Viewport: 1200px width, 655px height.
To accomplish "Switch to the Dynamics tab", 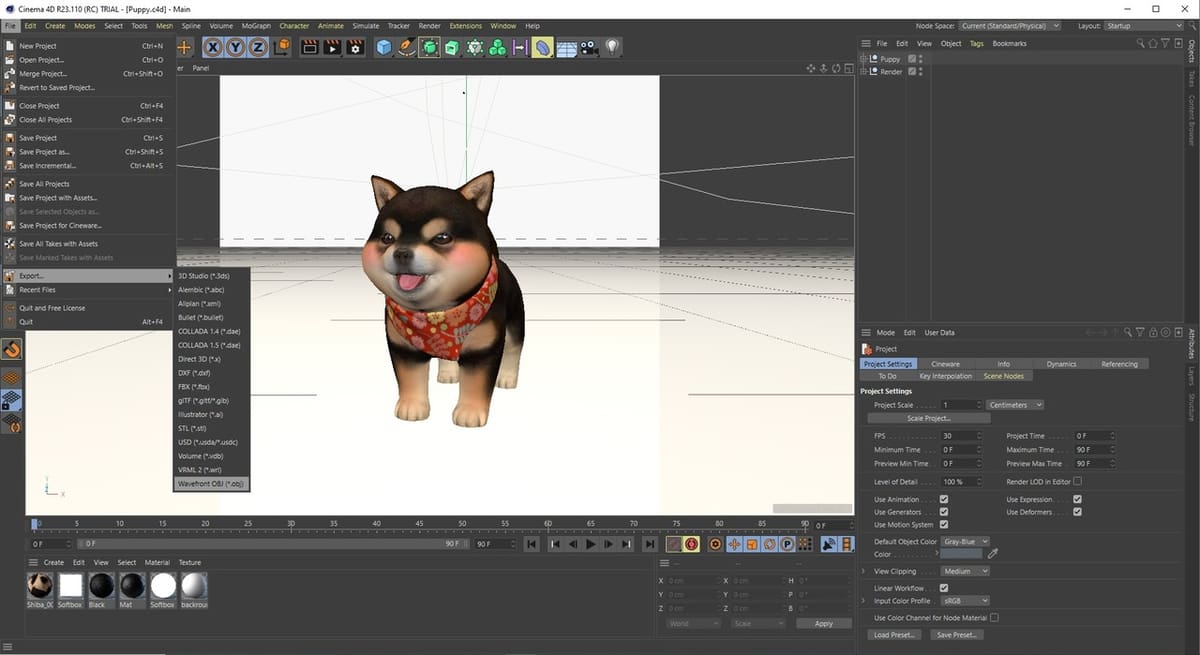I will tap(1061, 364).
